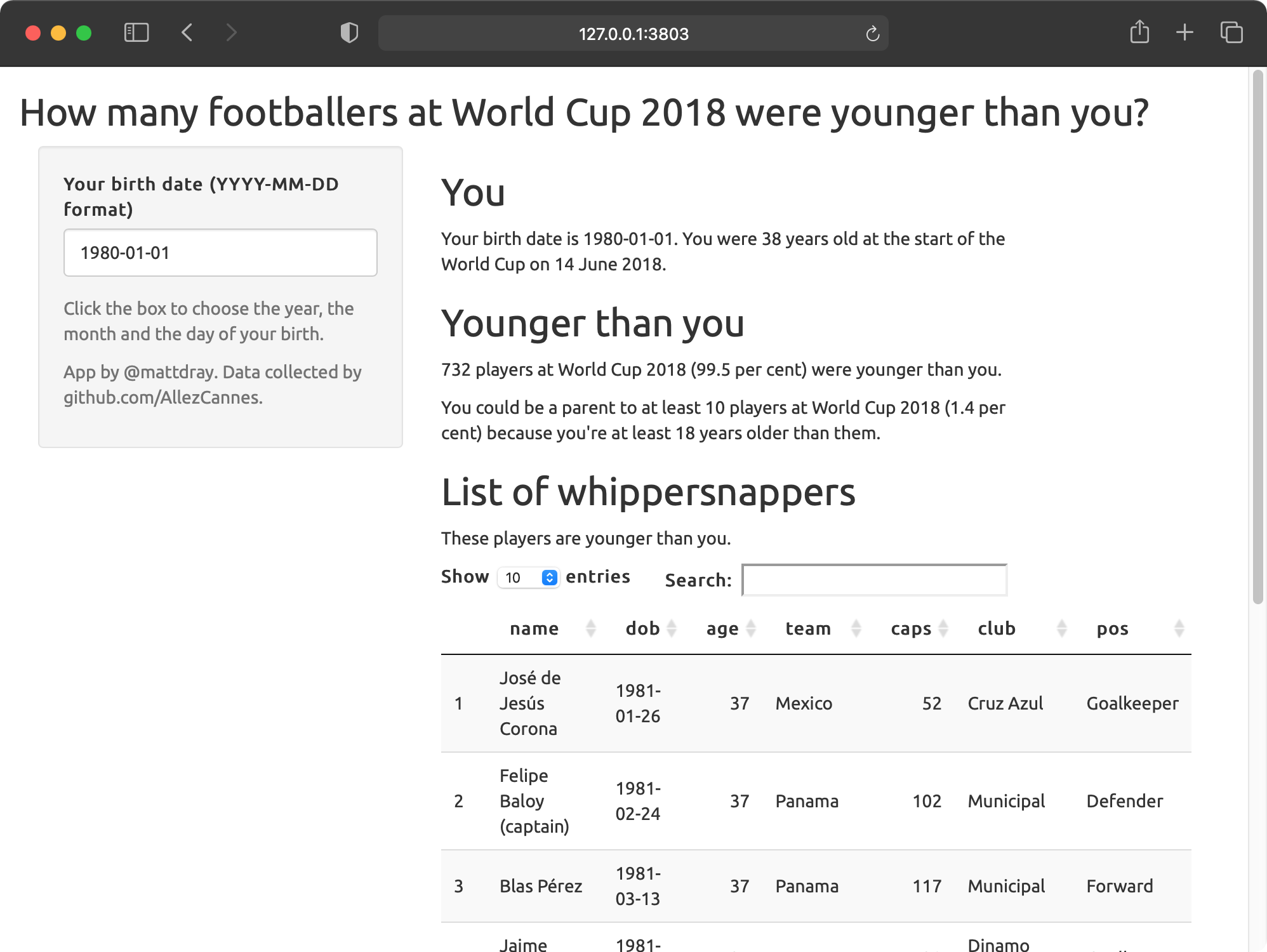Reload the Shiny app page
Image resolution: width=1267 pixels, height=952 pixels.
click(872, 34)
